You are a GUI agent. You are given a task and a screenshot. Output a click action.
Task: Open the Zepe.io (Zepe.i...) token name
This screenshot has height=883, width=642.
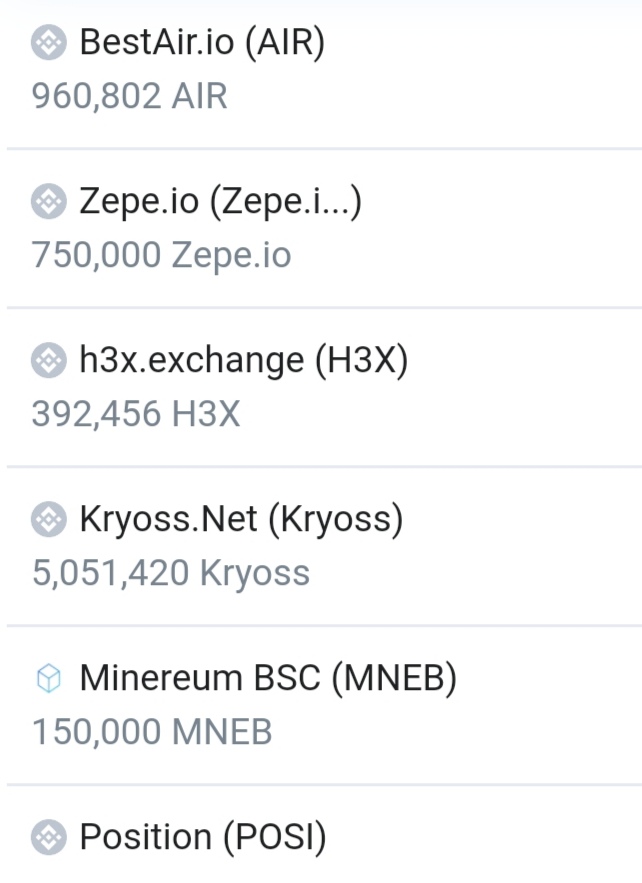(220, 202)
